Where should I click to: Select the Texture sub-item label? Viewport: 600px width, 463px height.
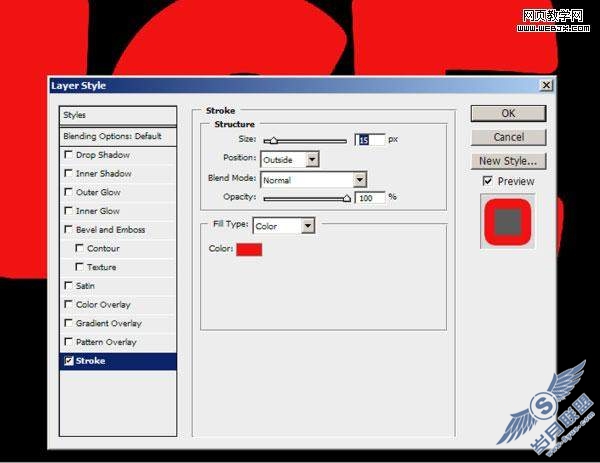tap(101, 267)
